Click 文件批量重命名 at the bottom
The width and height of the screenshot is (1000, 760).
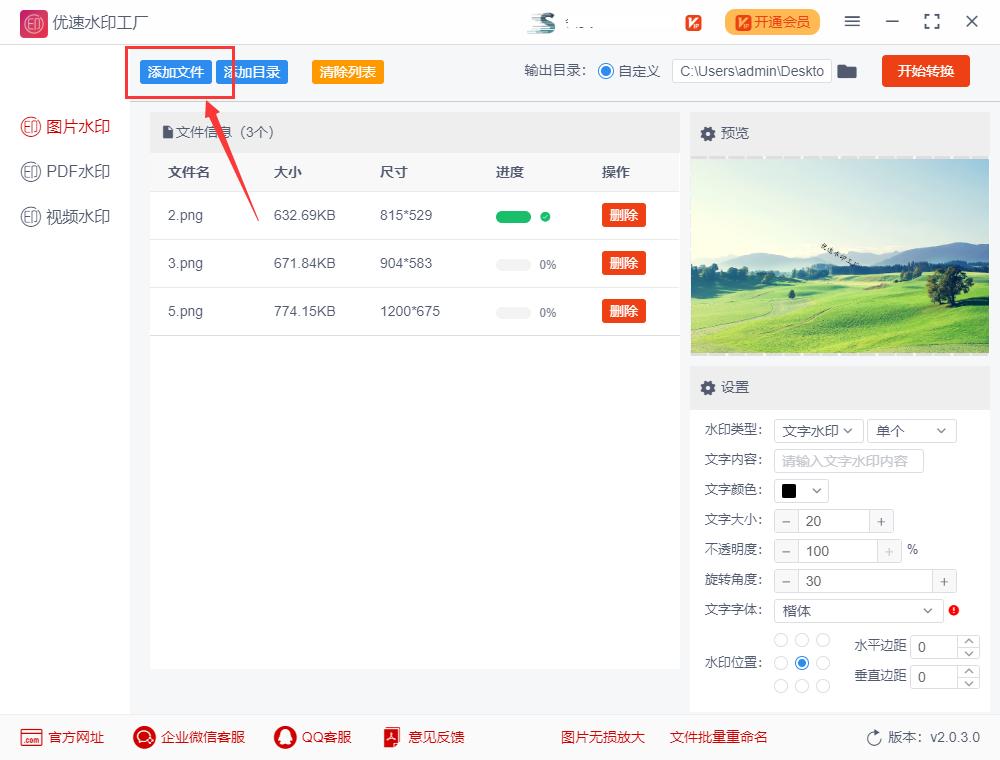[717, 737]
